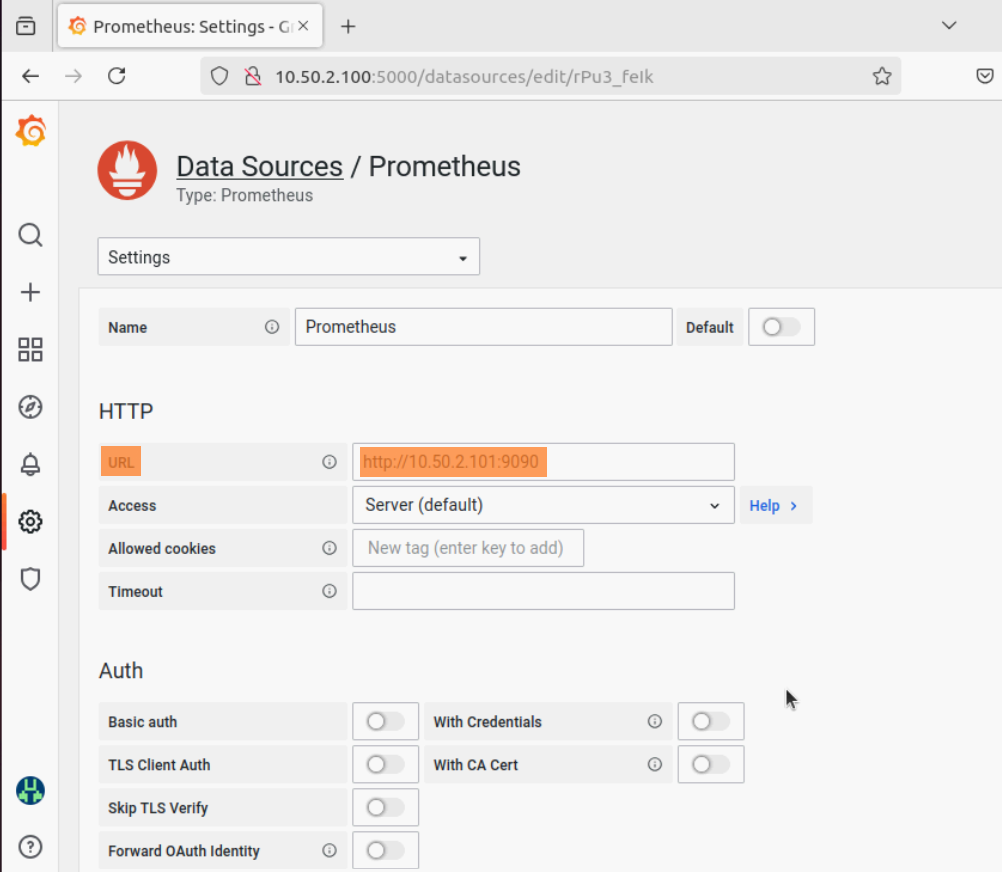Bookmark this page with the star icon
Image resolution: width=1002 pixels, height=872 pixels.
pos(882,76)
